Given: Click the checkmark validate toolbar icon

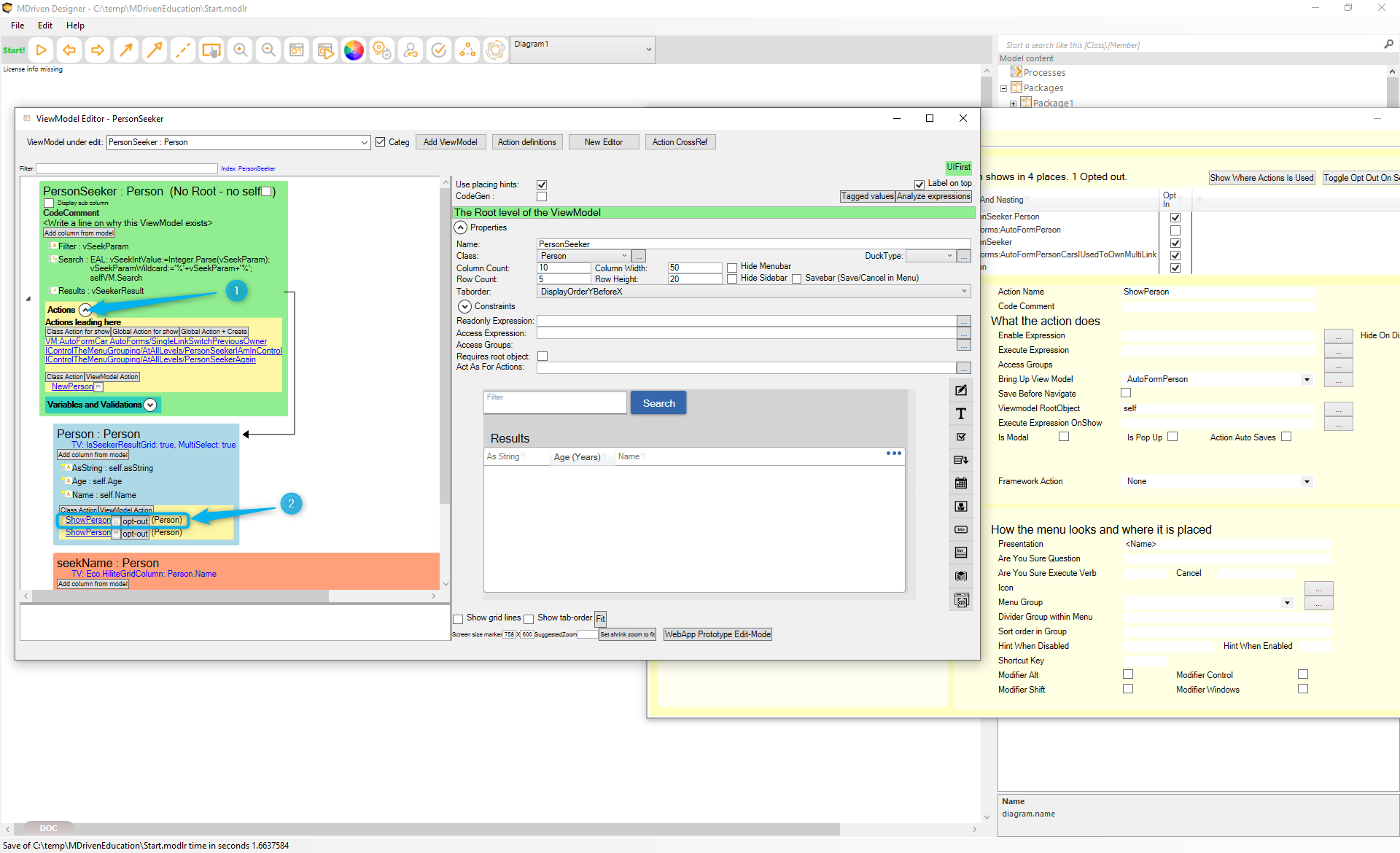Looking at the screenshot, I should tap(439, 50).
